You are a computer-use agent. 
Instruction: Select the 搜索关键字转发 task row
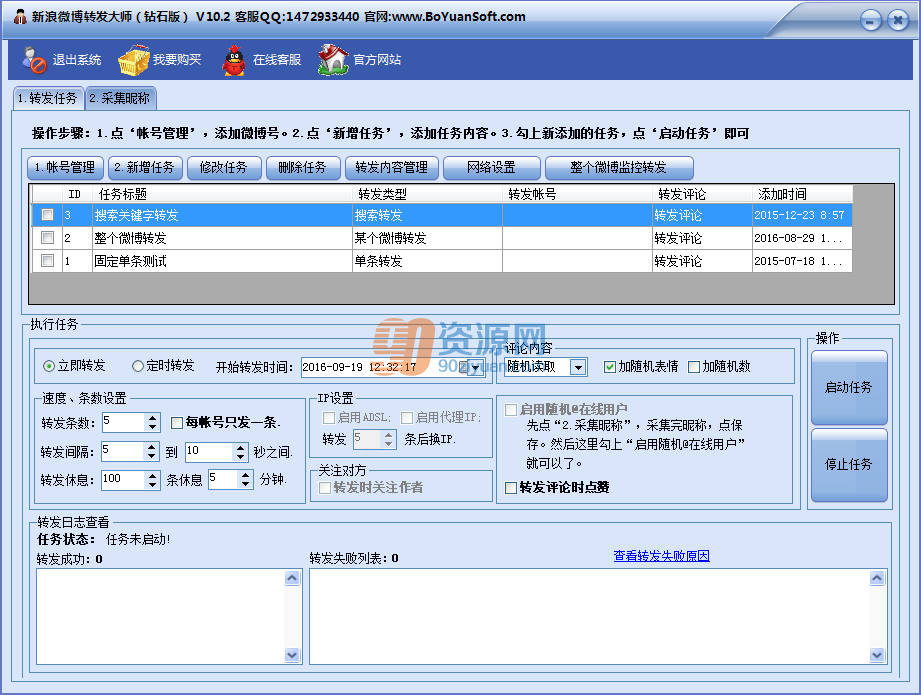442,215
